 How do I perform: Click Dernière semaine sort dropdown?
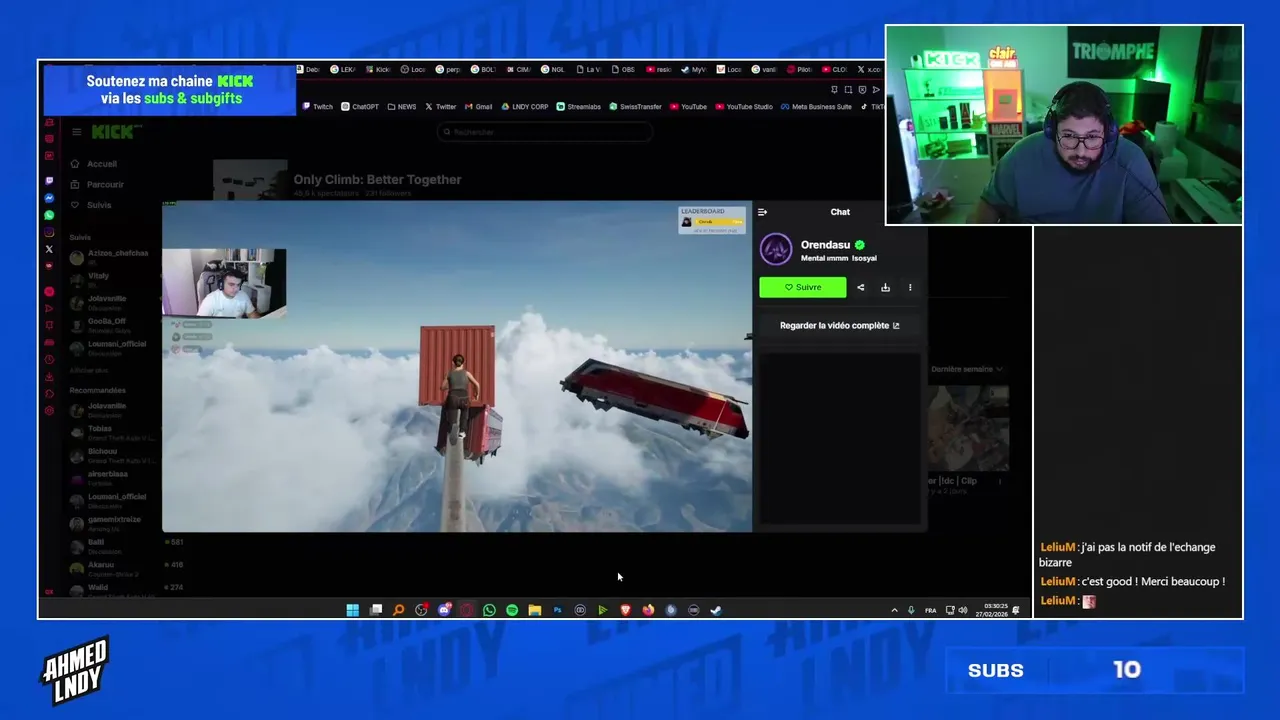point(966,369)
